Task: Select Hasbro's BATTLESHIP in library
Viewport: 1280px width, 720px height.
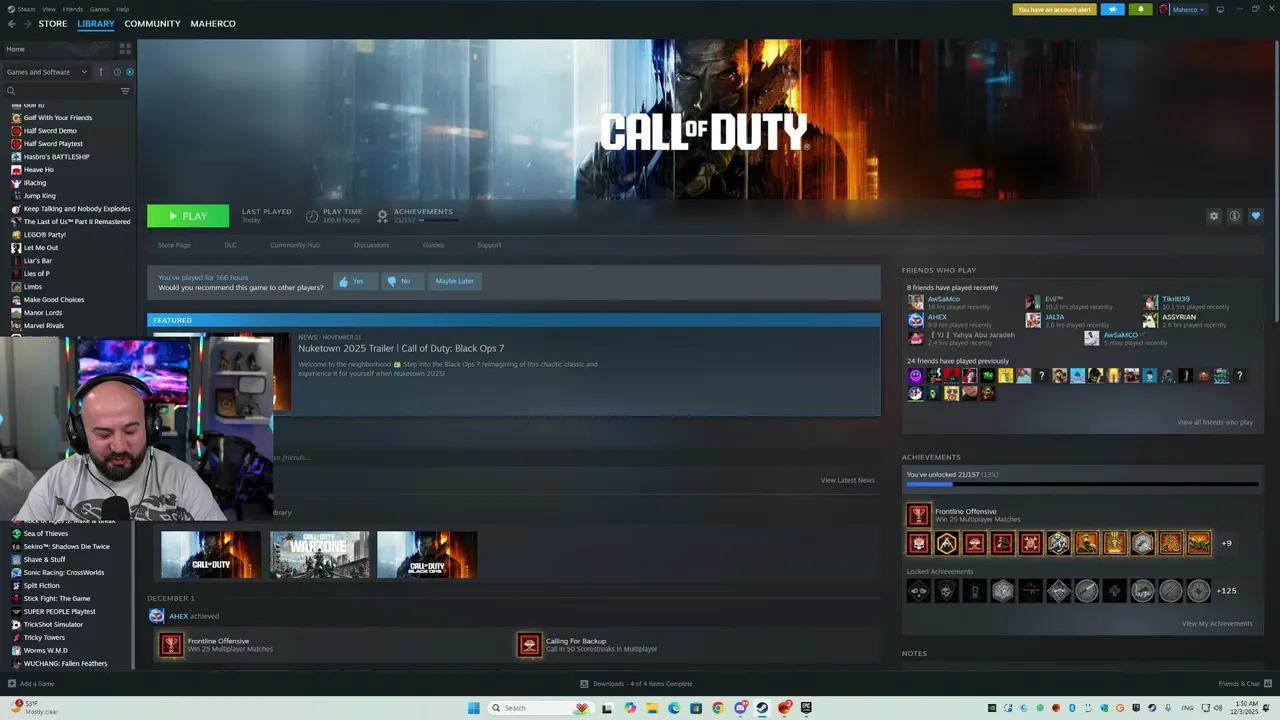Action: pos(56,157)
